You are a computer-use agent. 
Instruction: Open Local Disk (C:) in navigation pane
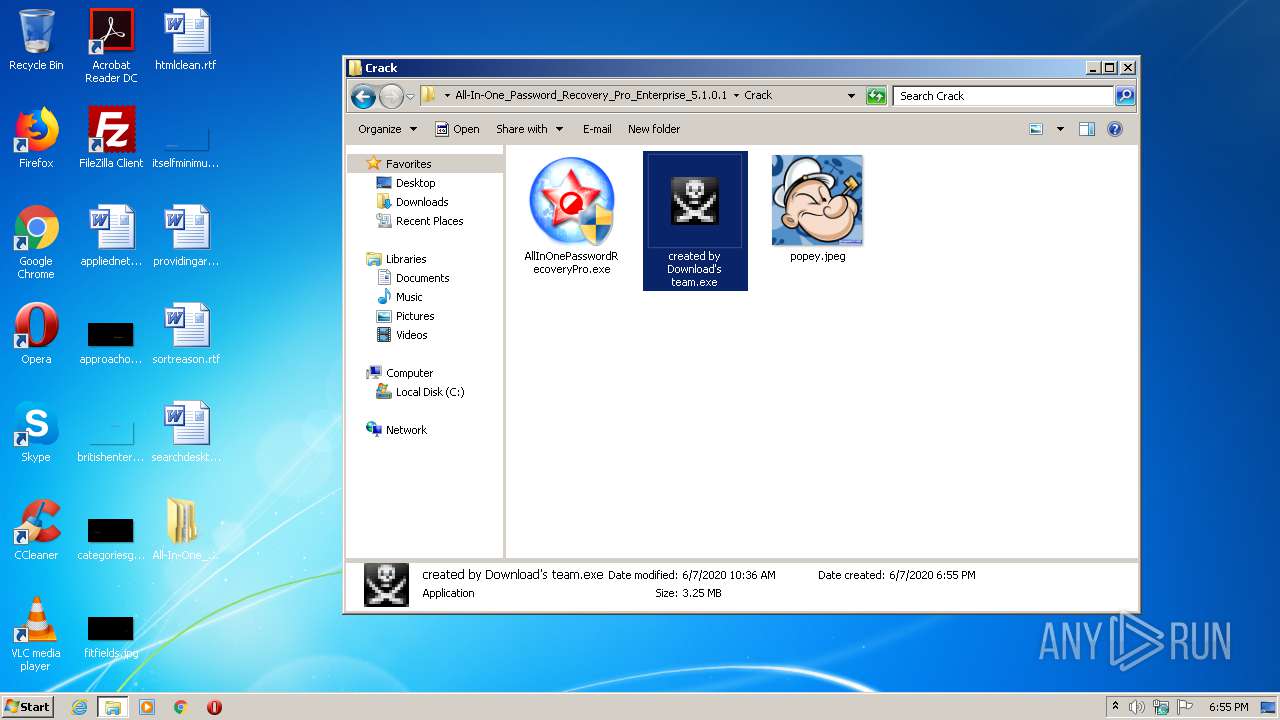click(x=429, y=392)
